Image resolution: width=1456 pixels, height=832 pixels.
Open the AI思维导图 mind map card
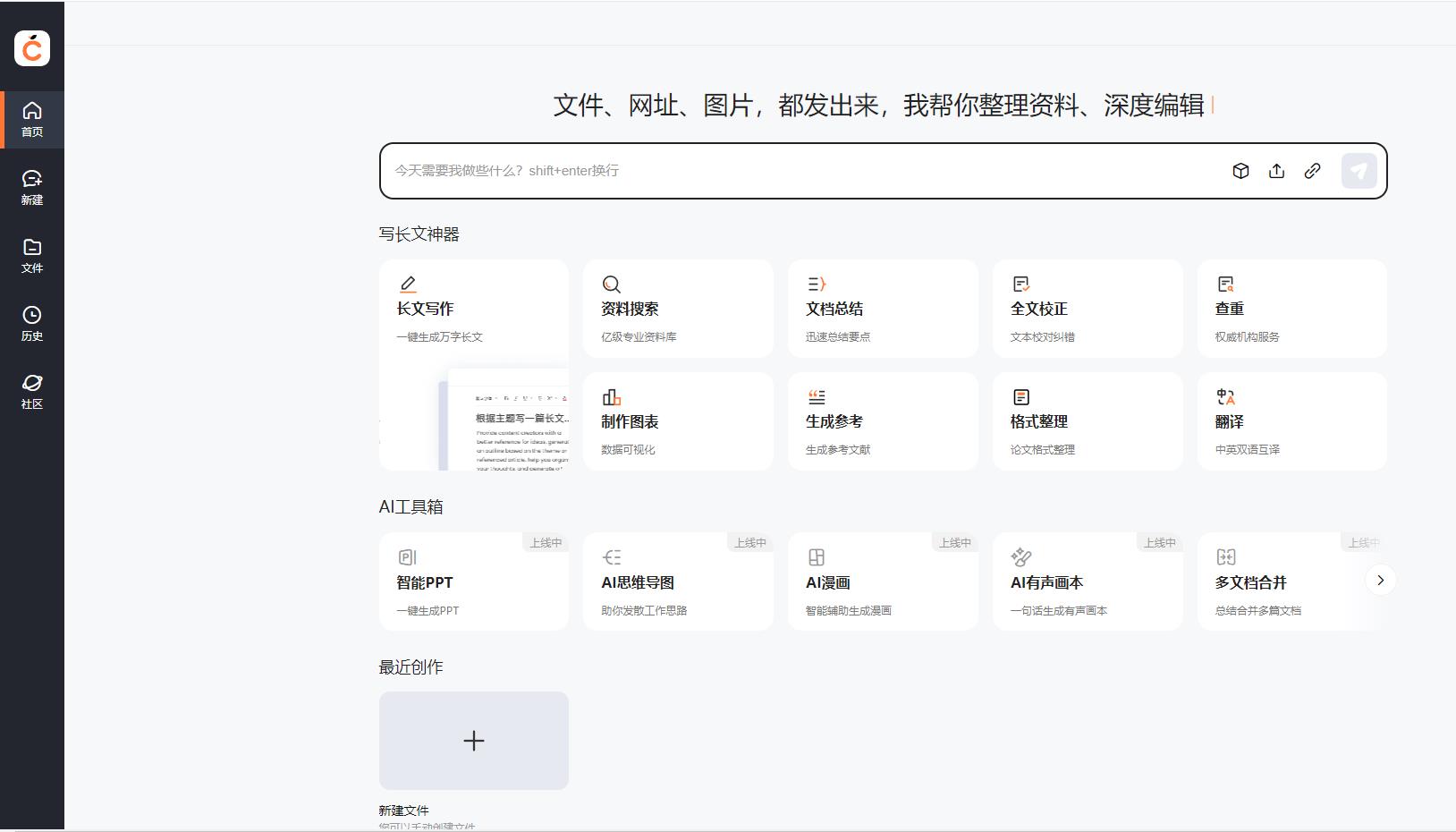tap(678, 582)
